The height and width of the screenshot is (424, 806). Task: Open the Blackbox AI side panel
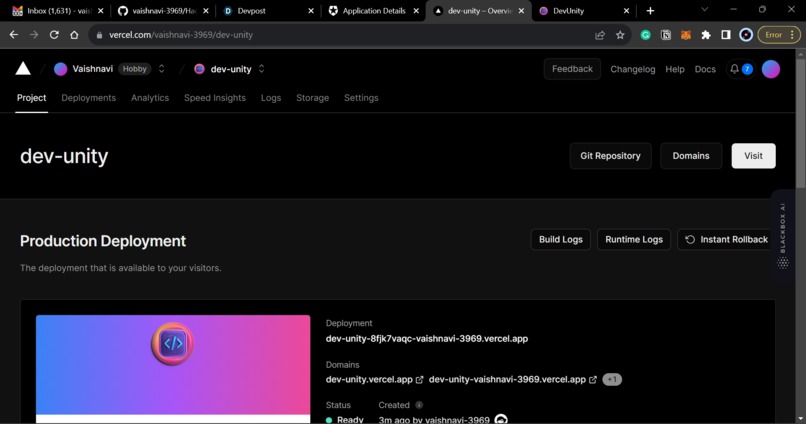[x=783, y=235]
